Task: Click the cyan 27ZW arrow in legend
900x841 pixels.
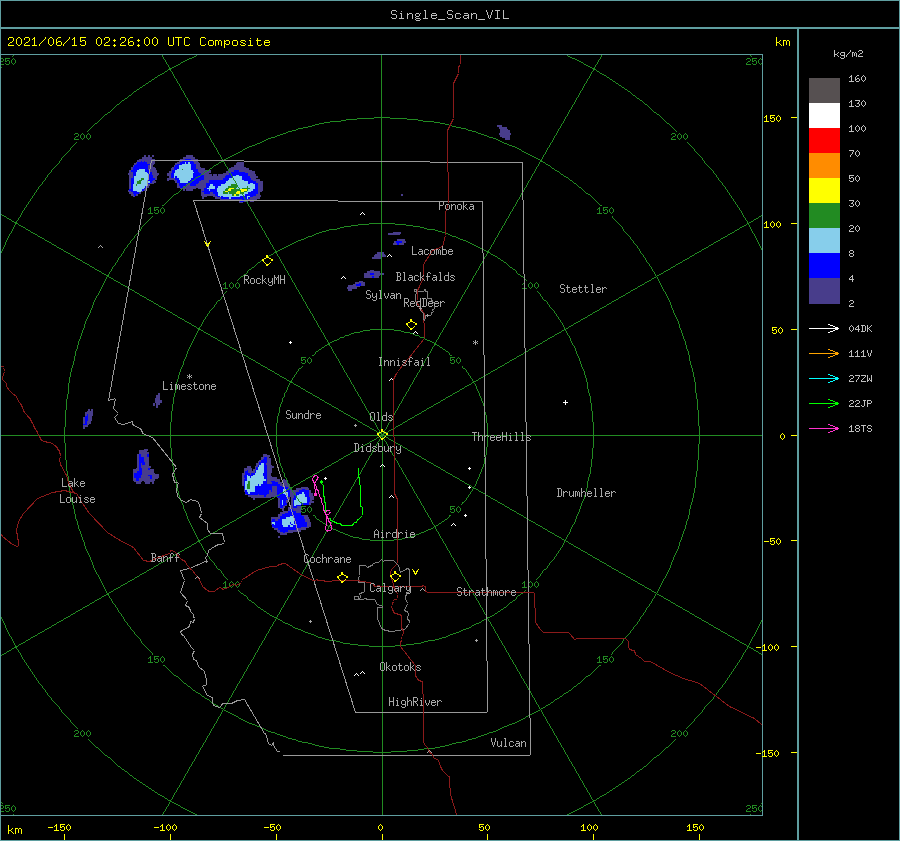Action: point(824,378)
